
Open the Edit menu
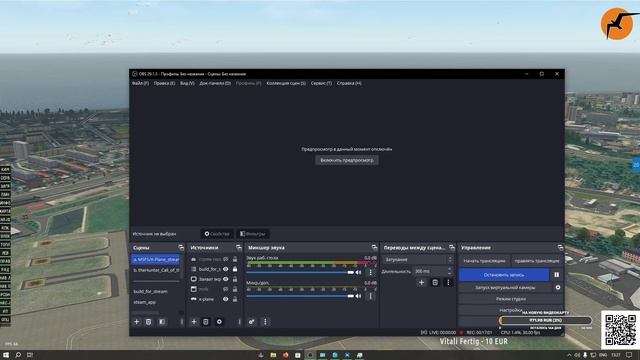tap(164, 83)
